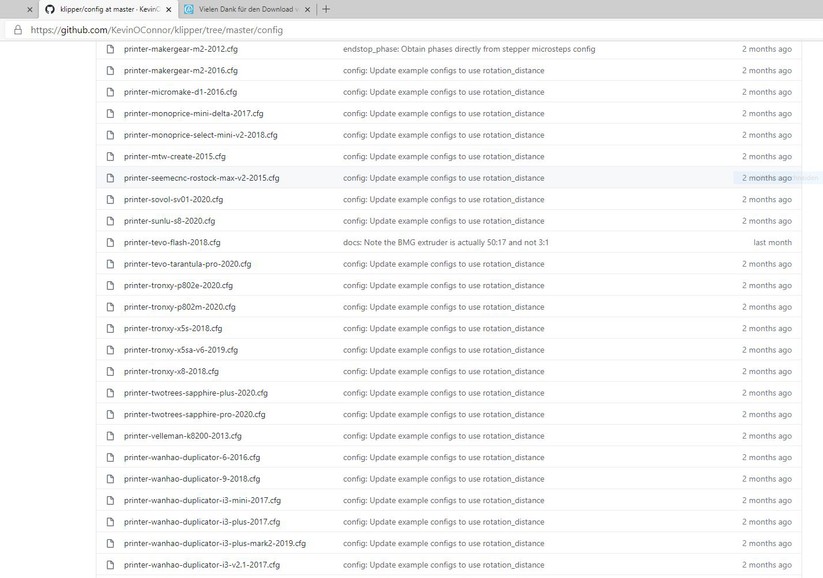
Task: Click file icon next to printer-wanhao-duplicator-i3-v2.1-2017.cfg
Action: (x=111, y=565)
